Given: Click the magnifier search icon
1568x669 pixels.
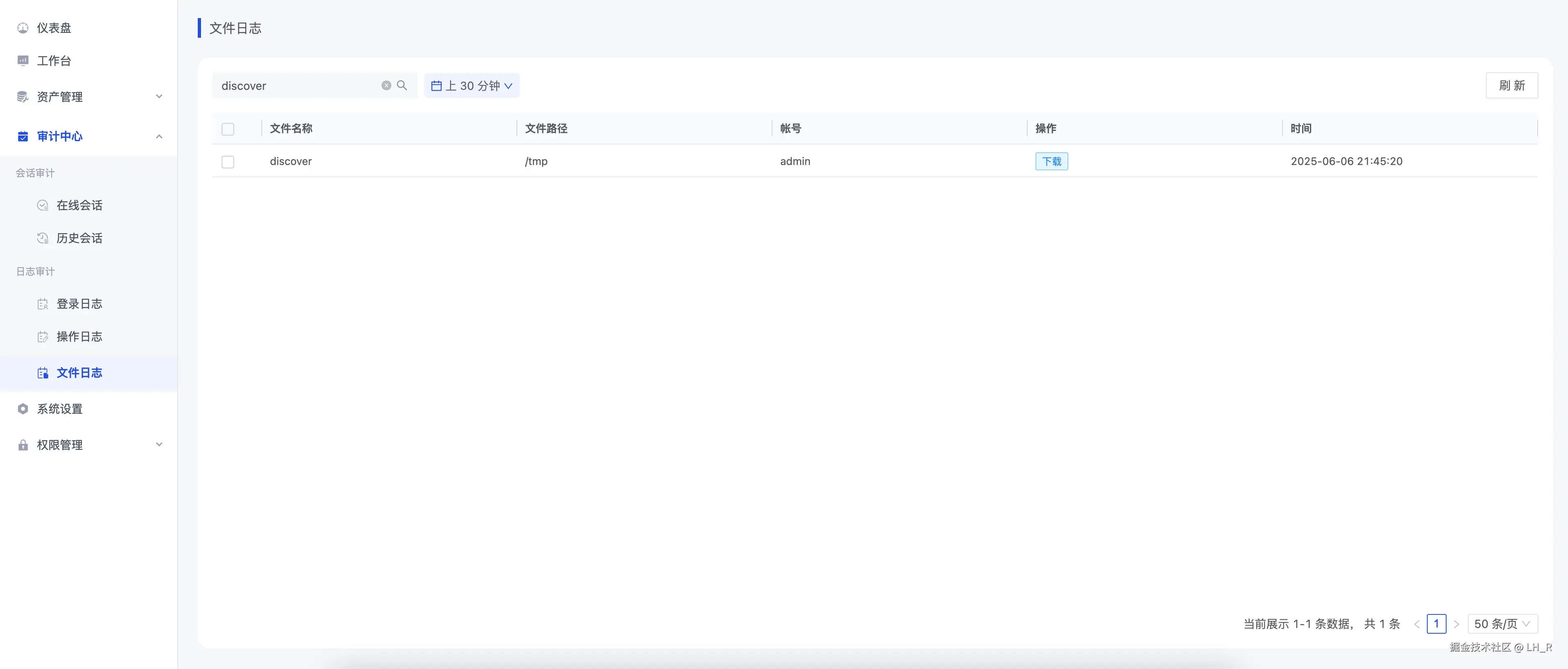Looking at the screenshot, I should pos(402,86).
